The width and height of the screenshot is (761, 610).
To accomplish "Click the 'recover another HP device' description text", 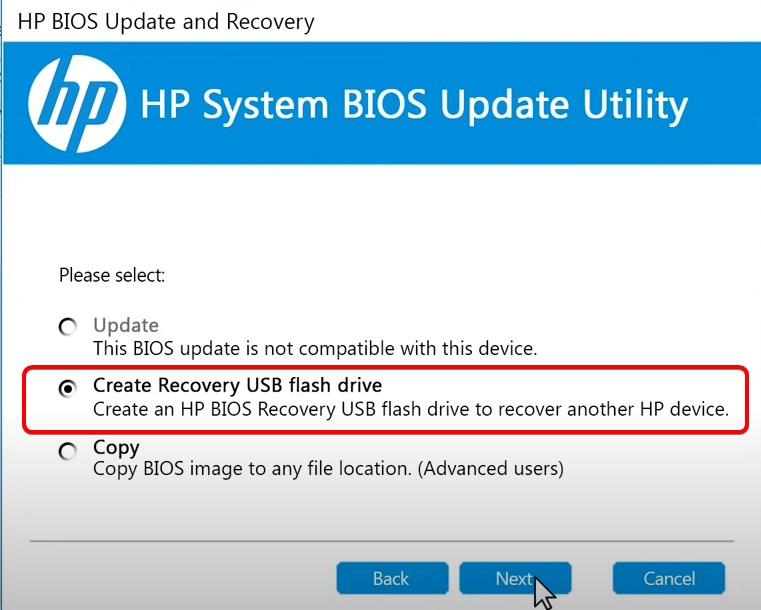I will point(411,409).
